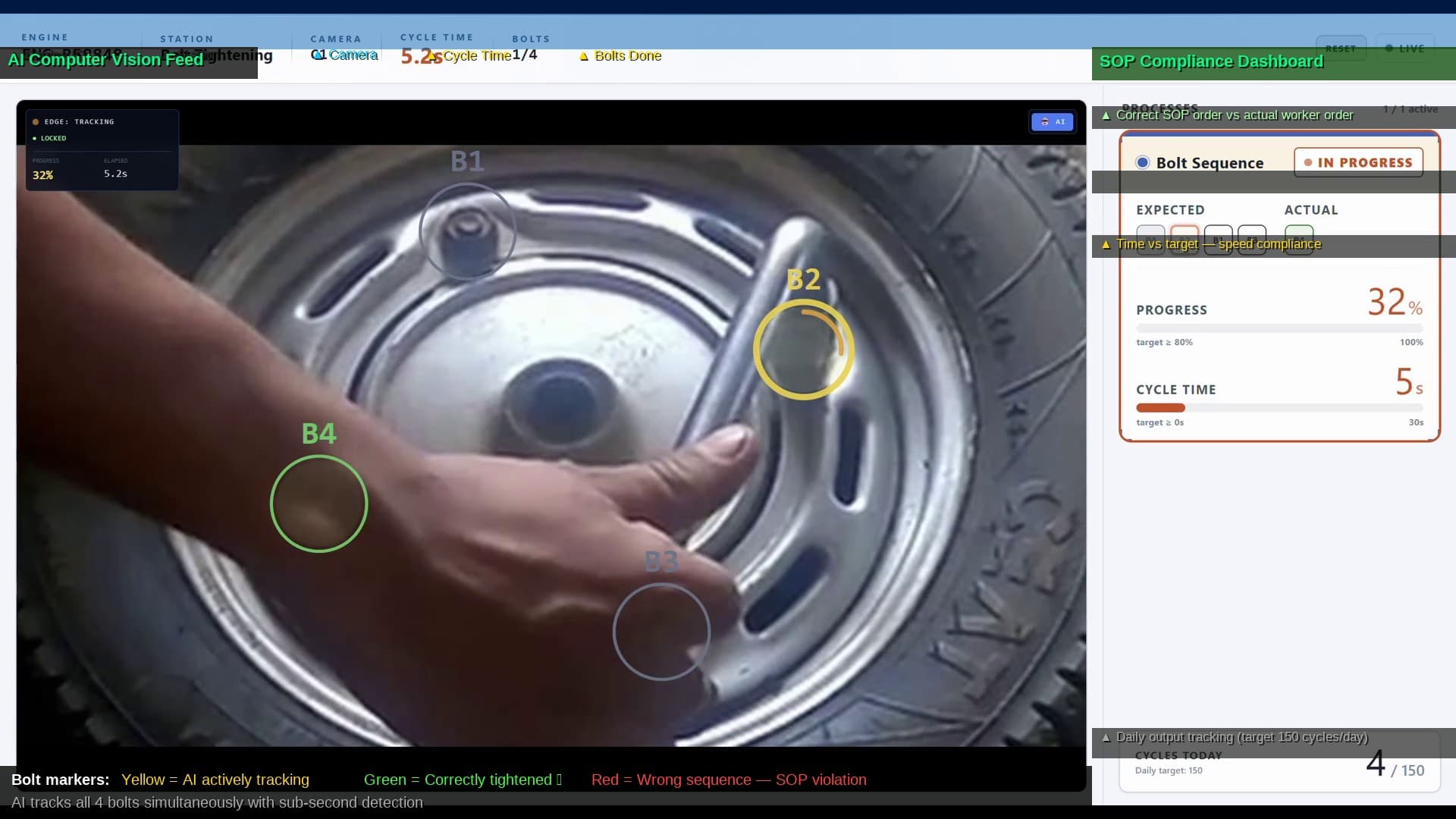1456x819 pixels.
Task: Click the 1/4 bolts count in header
Action: pyautogui.click(x=524, y=55)
